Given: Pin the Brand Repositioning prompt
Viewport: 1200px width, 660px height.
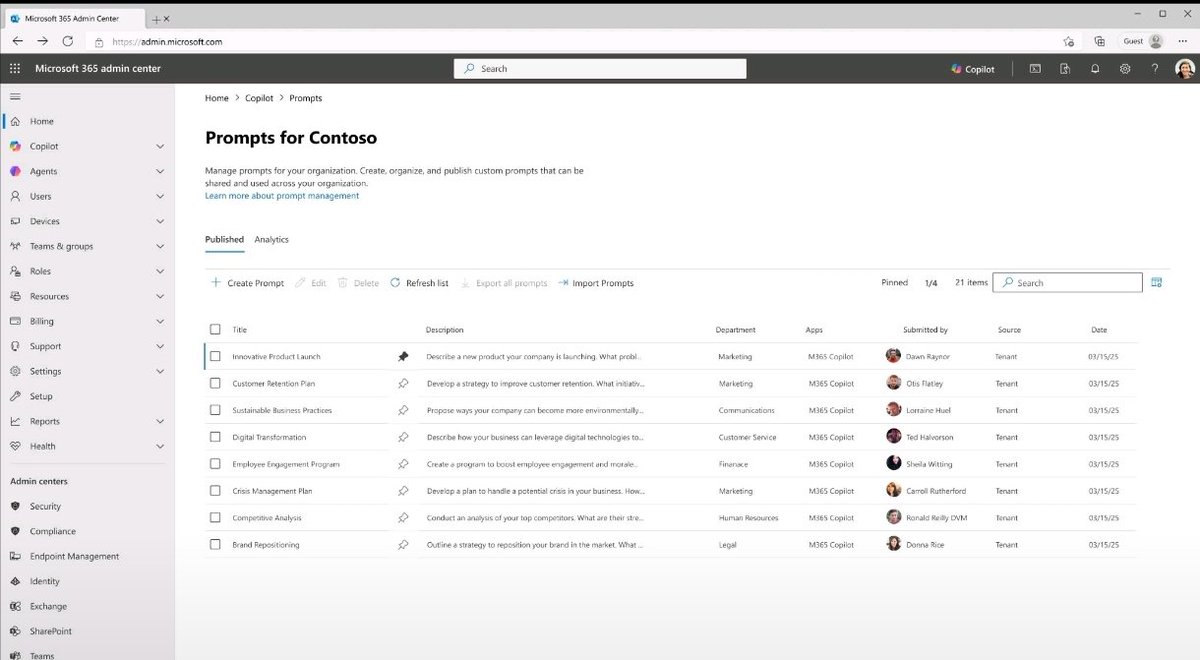Looking at the screenshot, I should [403, 545].
